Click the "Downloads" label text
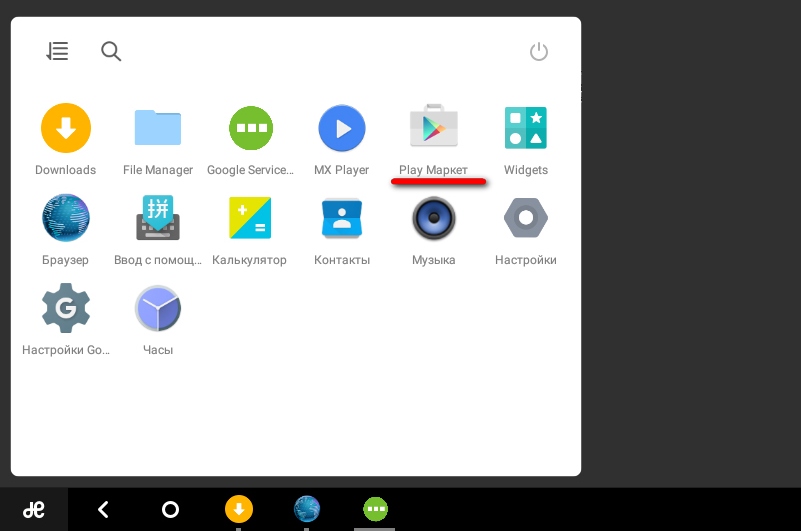 point(65,170)
